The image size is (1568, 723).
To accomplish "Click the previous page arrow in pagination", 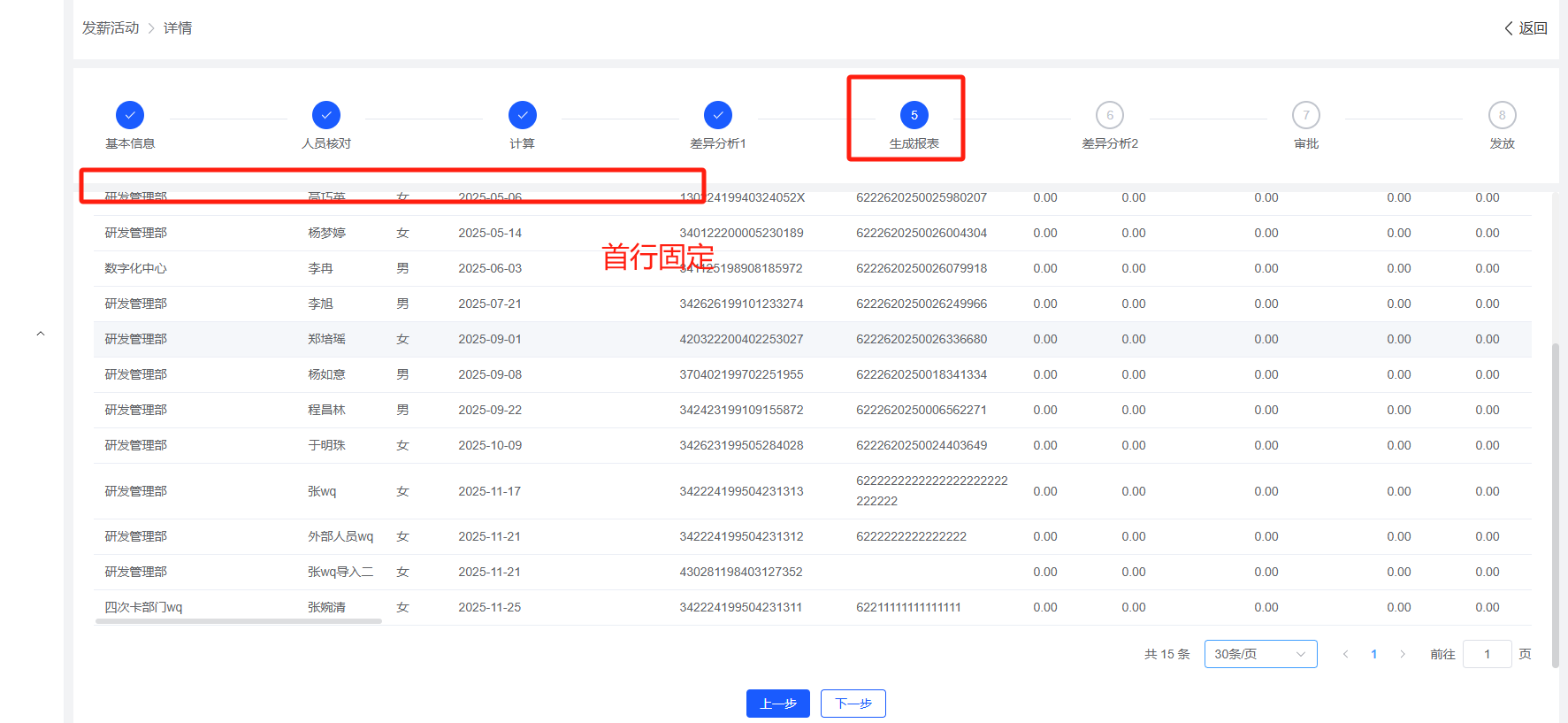I will pos(1345,654).
